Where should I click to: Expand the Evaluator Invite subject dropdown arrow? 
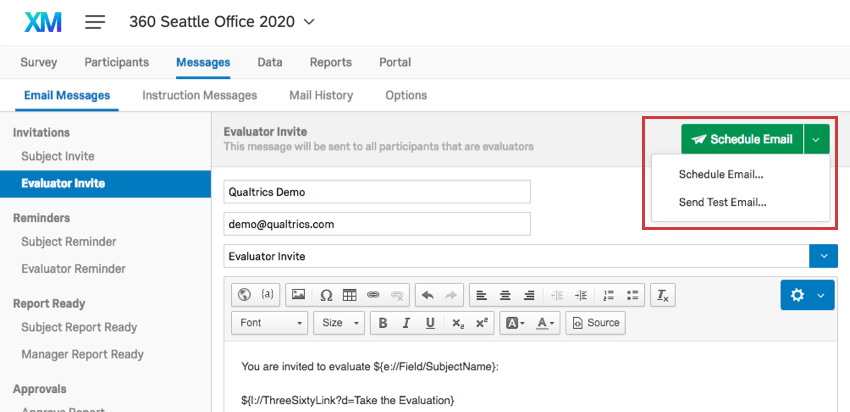click(823, 256)
